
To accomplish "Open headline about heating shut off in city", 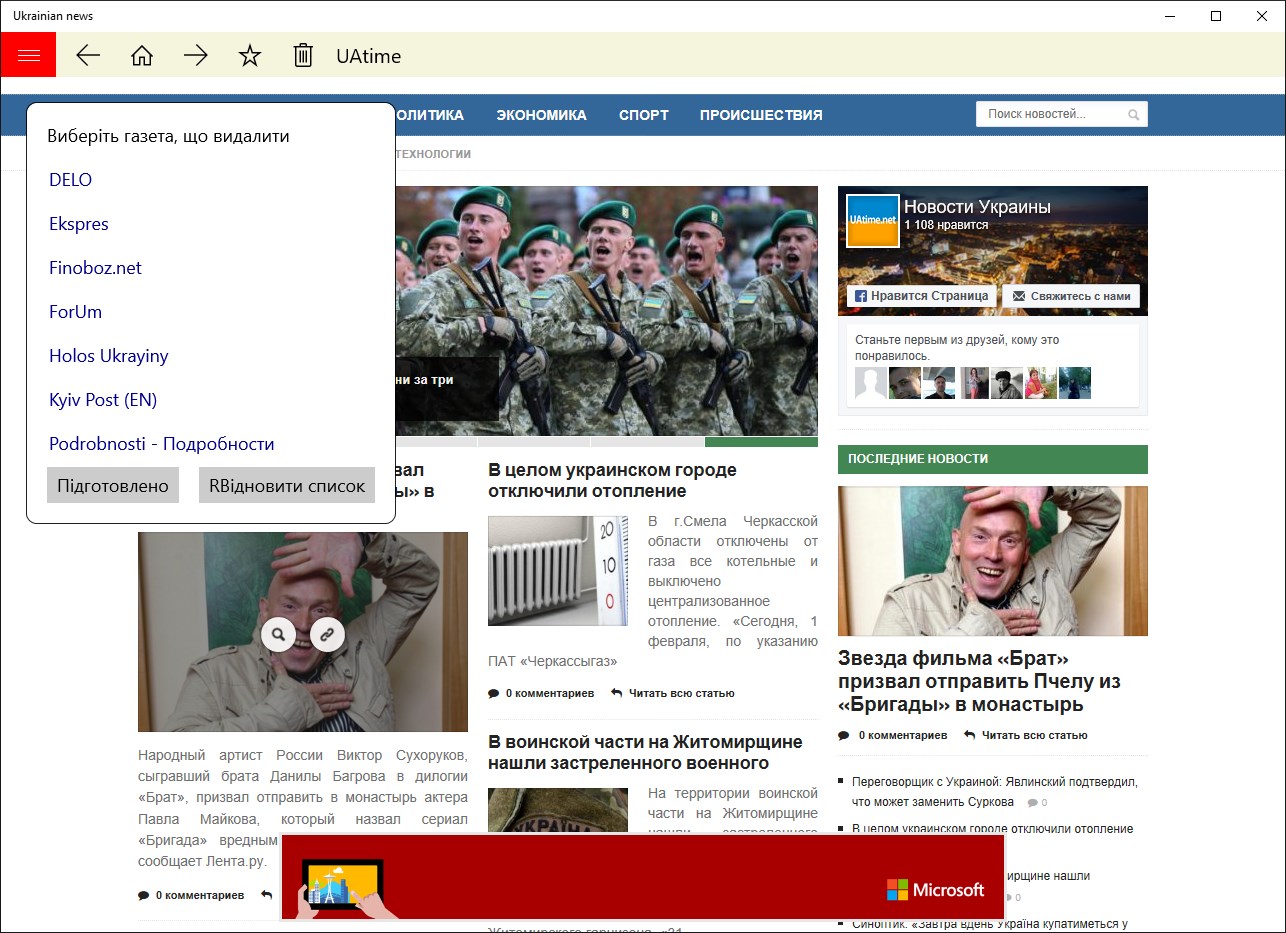I will [x=613, y=480].
